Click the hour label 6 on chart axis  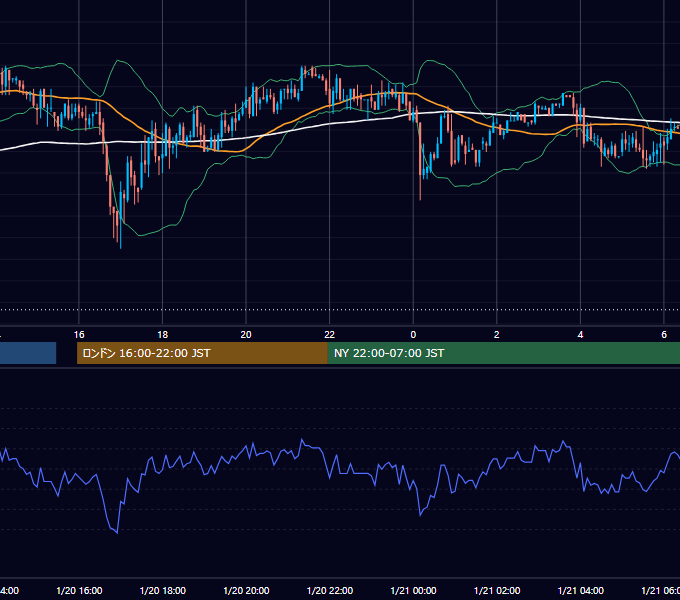(664, 335)
